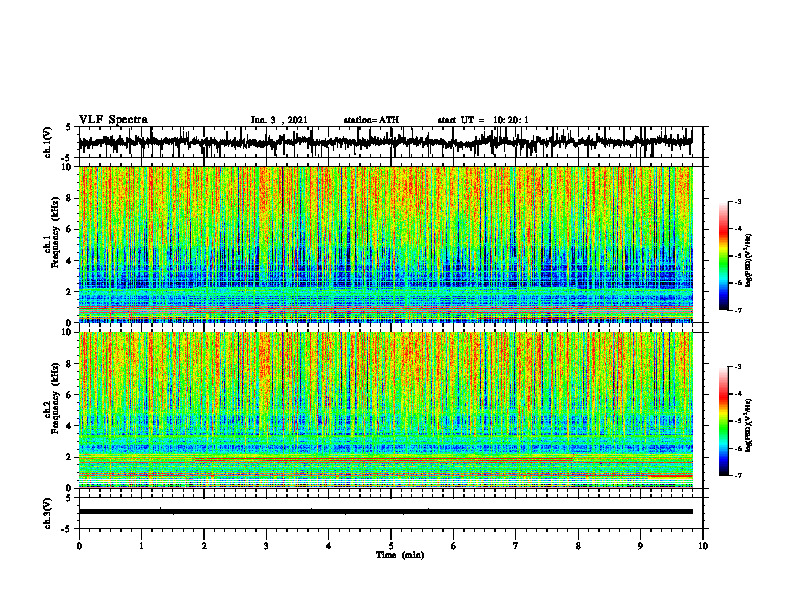Click the time axis tick label "7"
792x612 pixels.
coord(516,546)
